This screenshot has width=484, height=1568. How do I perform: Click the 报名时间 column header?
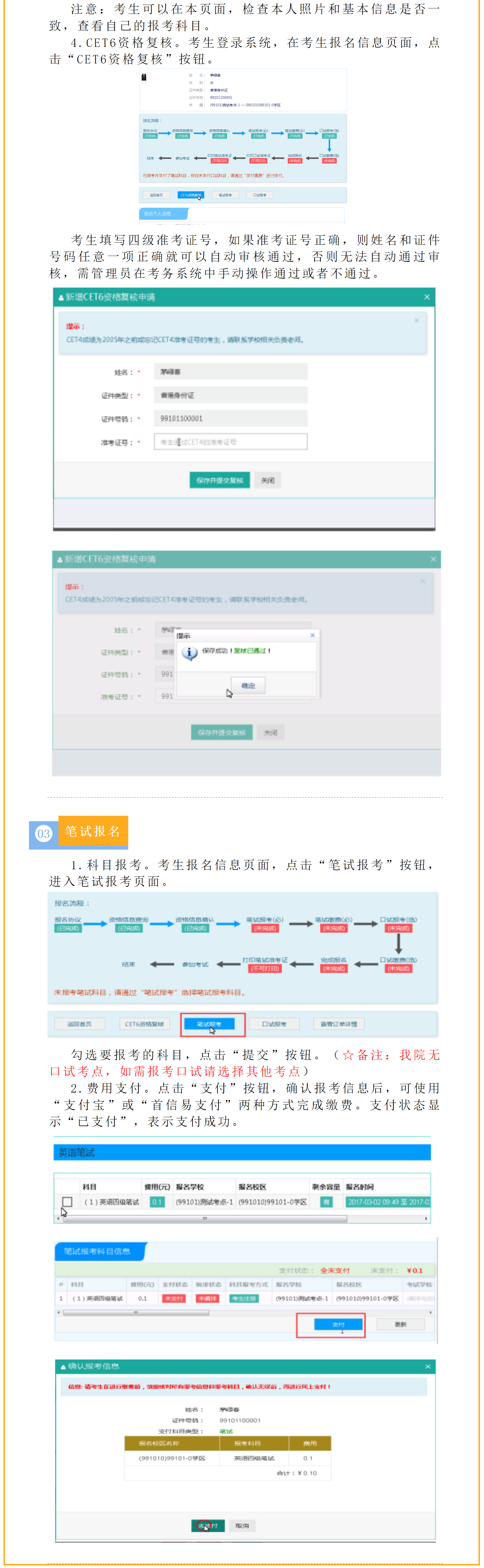point(359,1186)
